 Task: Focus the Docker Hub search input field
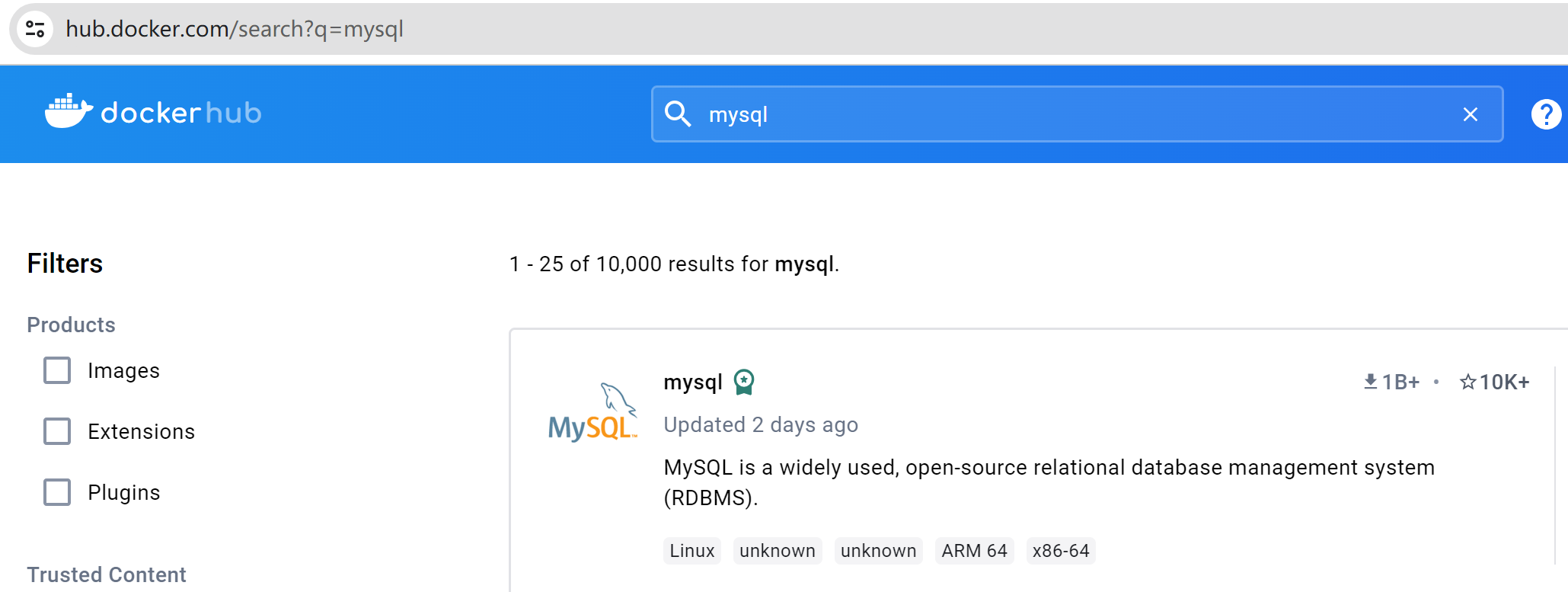click(x=1066, y=114)
